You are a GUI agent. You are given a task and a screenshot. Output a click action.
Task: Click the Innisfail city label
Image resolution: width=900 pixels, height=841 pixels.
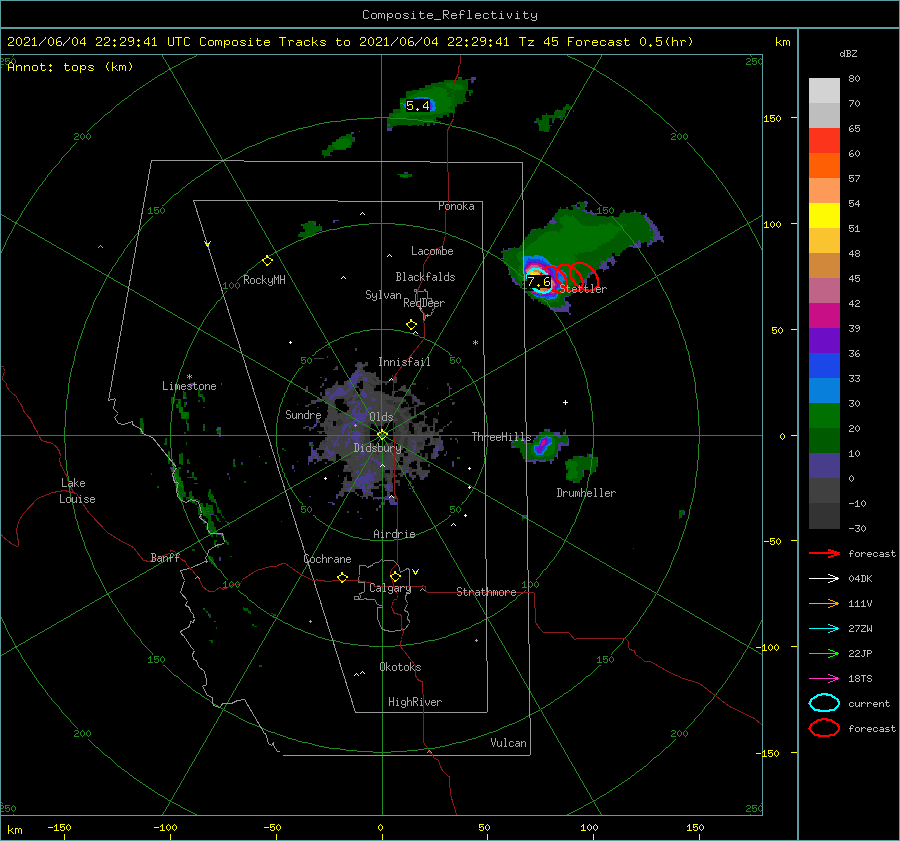click(404, 362)
